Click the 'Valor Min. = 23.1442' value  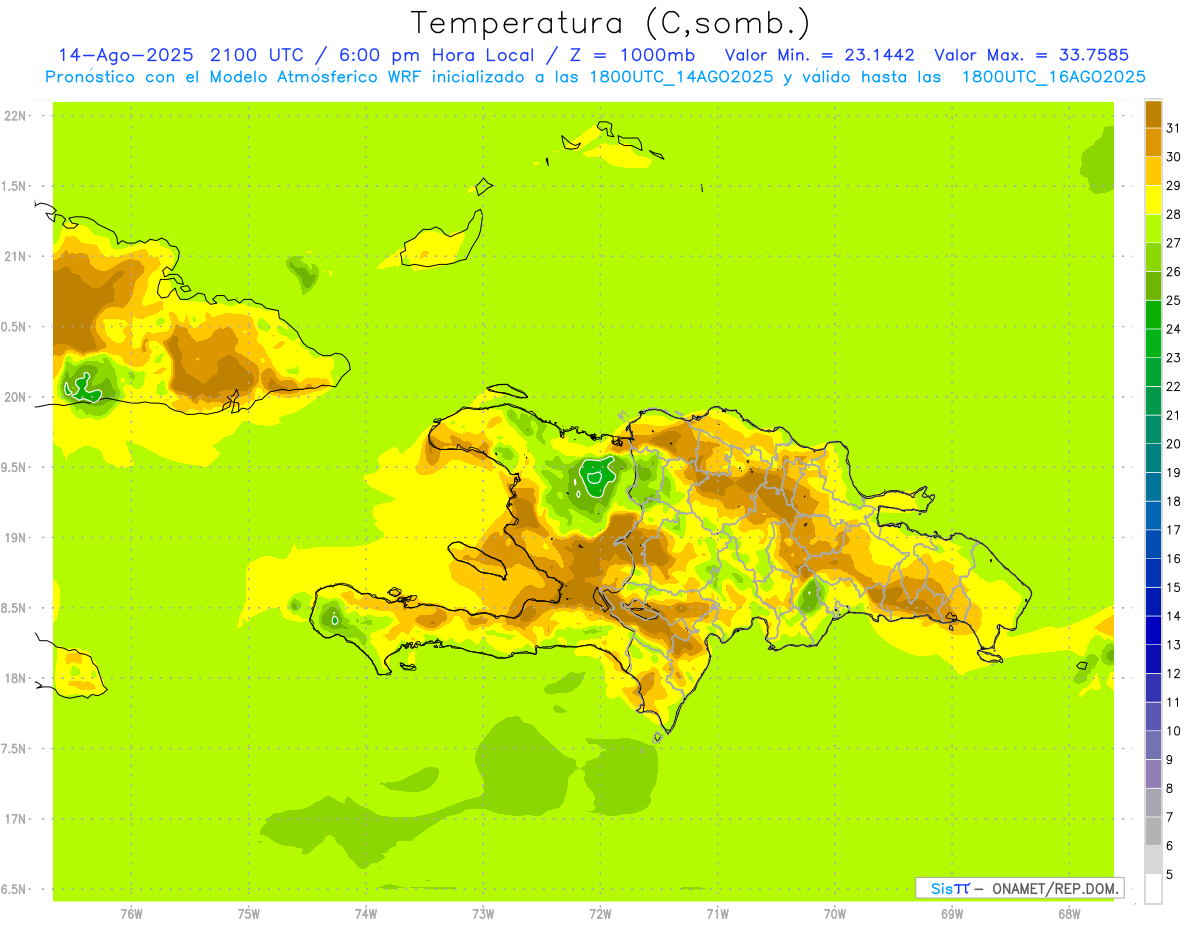tap(819, 55)
